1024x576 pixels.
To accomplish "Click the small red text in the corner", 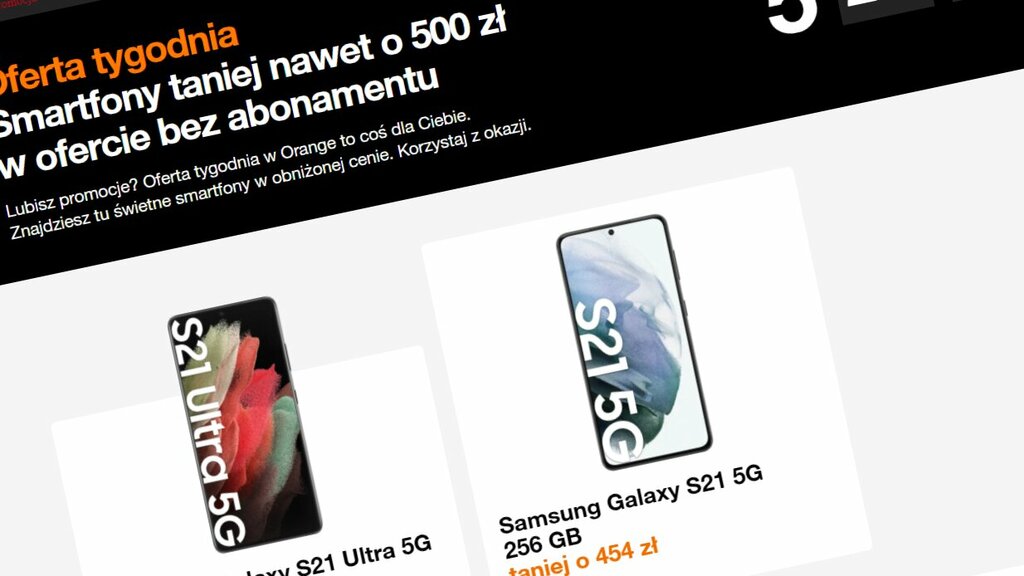I will (x=20, y=3).
